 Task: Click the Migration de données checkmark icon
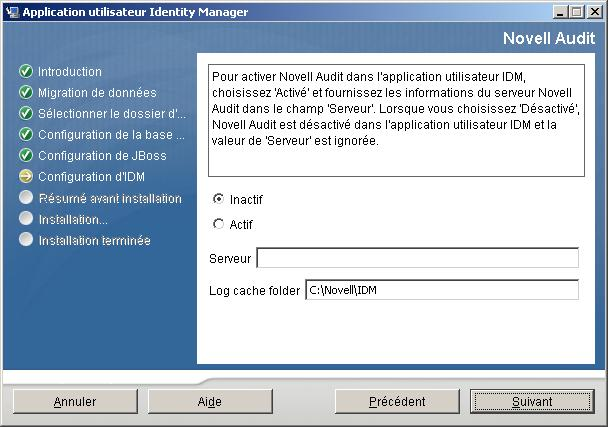coord(26,92)
